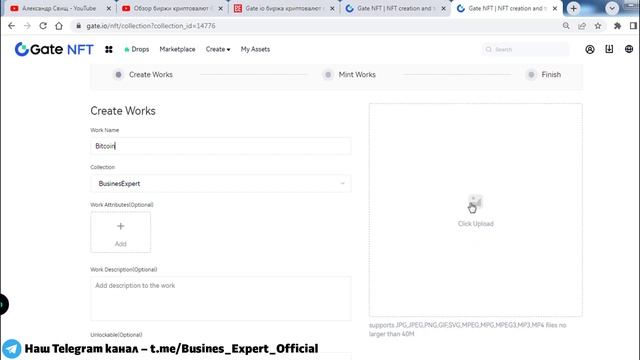
Task: Click the site Search field
Action: point(526,49)
